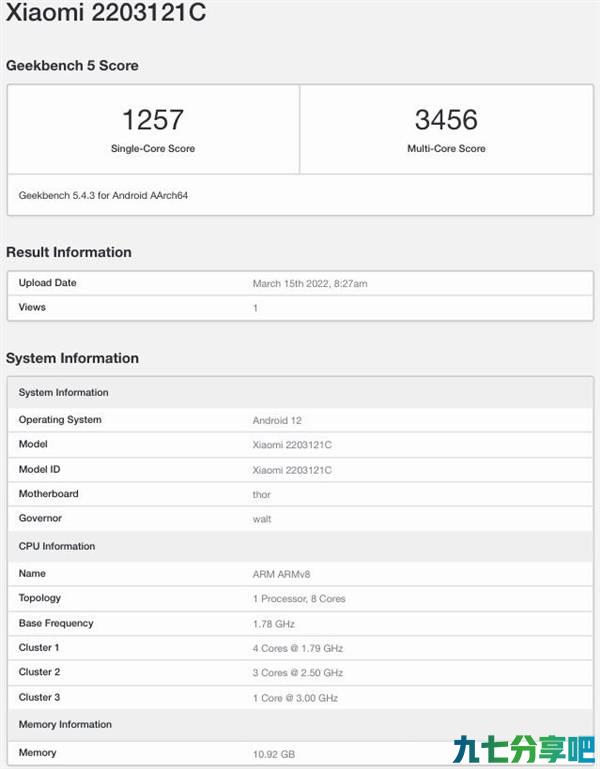Click the large 'System Information' section heading
The width and height of the screenshot is (600, 769).
pyautogui.click(x=72, y=358)
